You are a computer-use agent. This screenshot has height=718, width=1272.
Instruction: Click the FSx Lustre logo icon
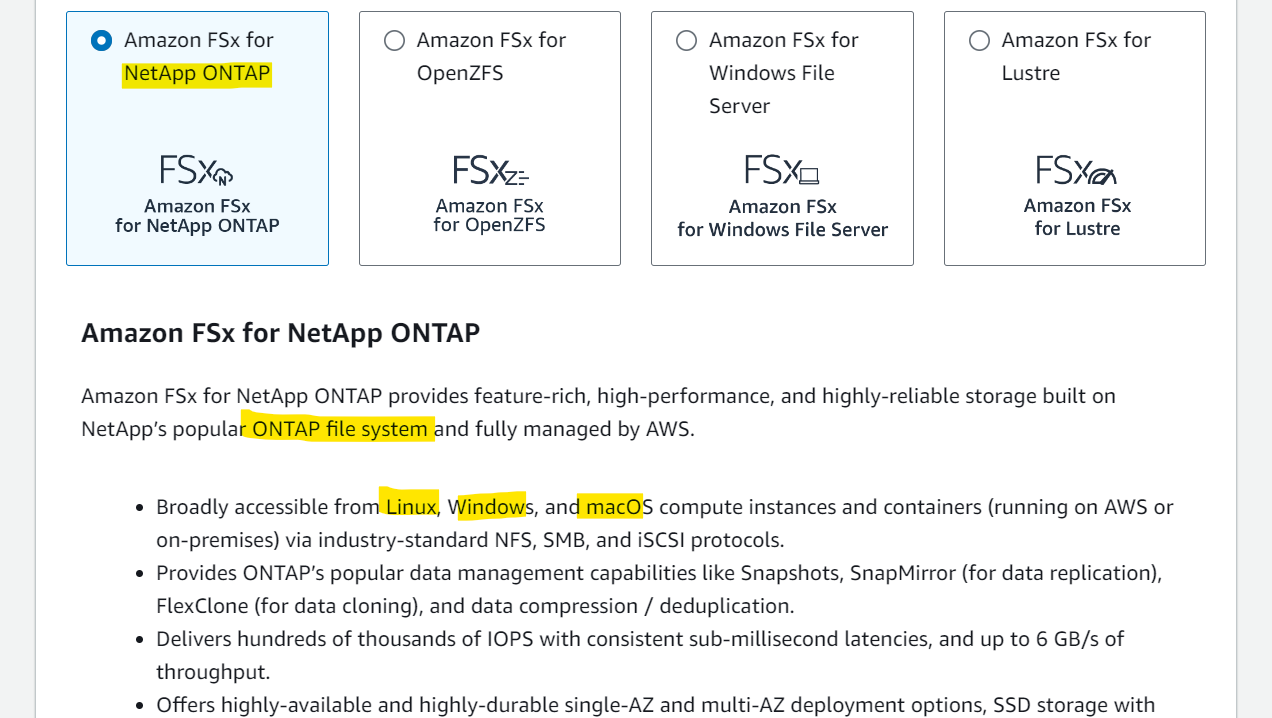tap(1075, 170)
